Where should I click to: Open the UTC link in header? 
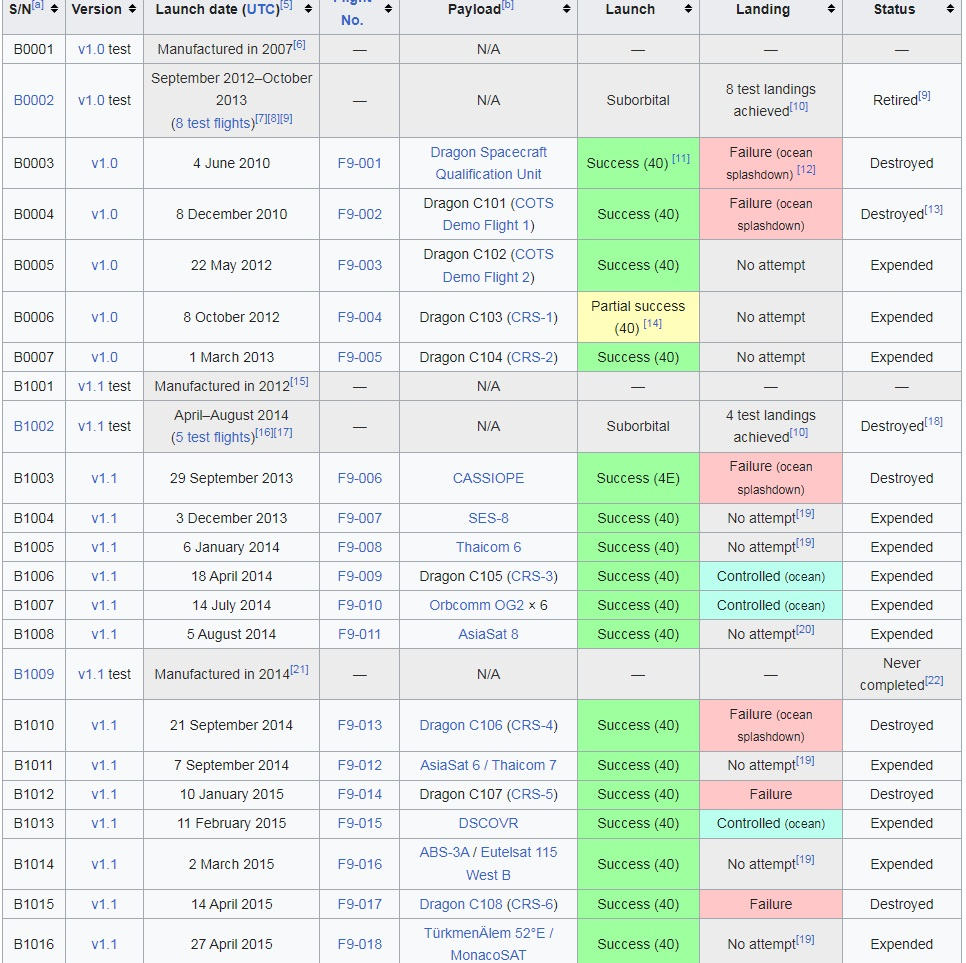point(263,9)
